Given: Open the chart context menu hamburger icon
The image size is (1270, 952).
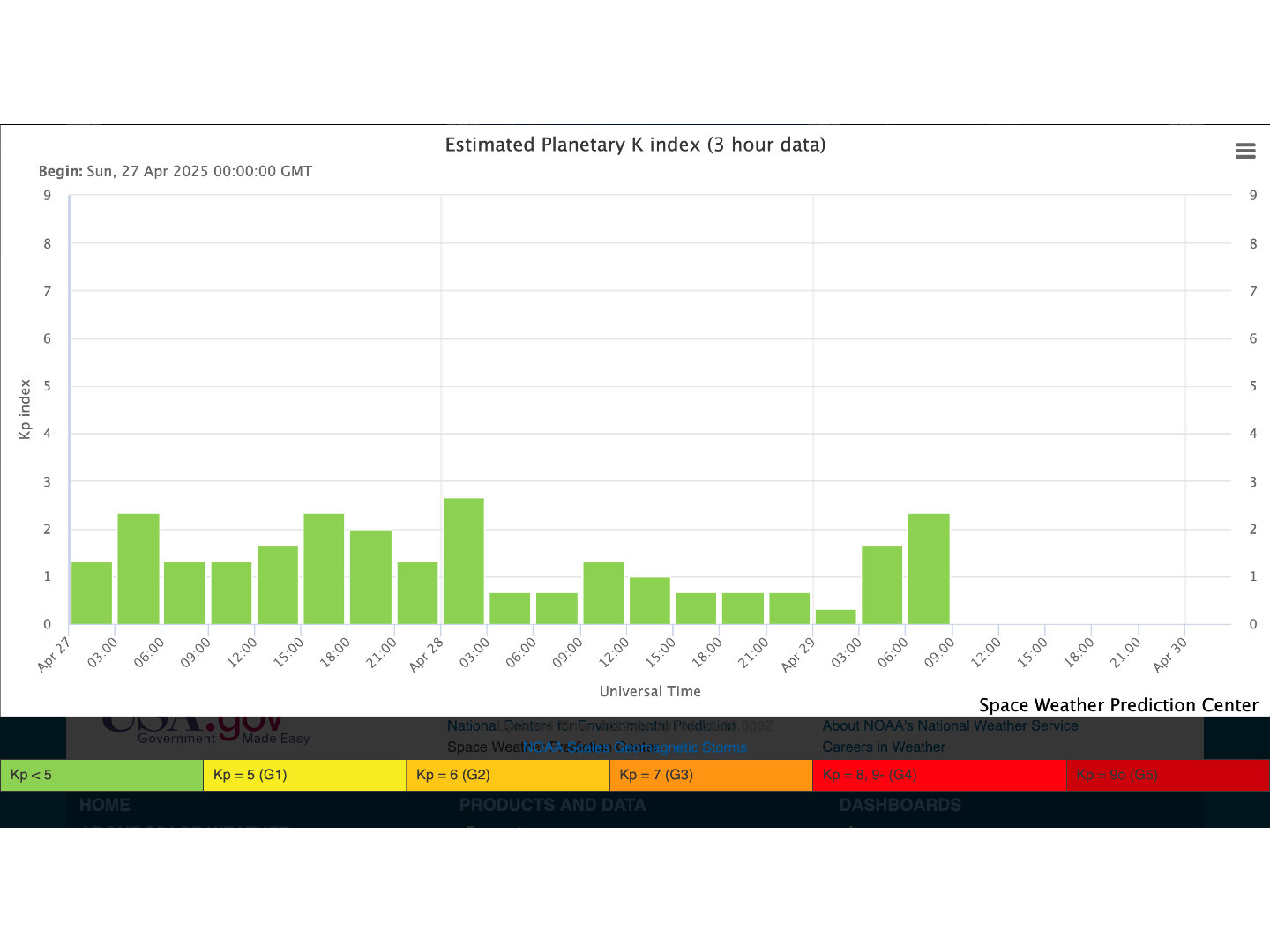Looking at the screenshot, I should [1245, 151].
